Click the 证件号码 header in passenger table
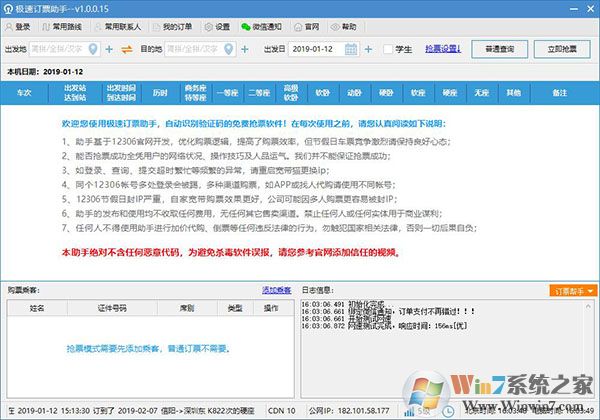Image resolution: width=600 pixels, height=420 pixels. coord(112,308)
